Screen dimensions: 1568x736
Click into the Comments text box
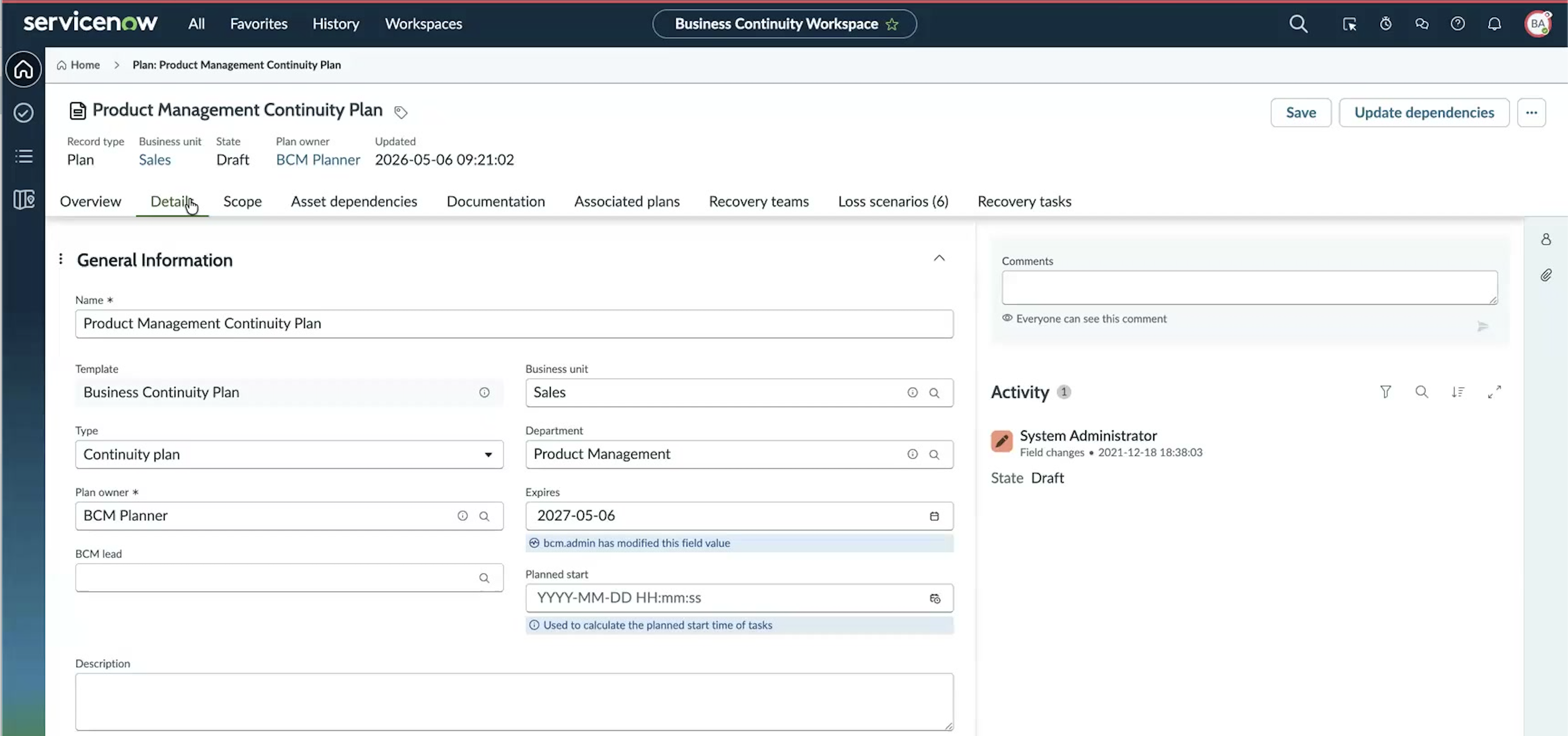[x=1249, y=287]
